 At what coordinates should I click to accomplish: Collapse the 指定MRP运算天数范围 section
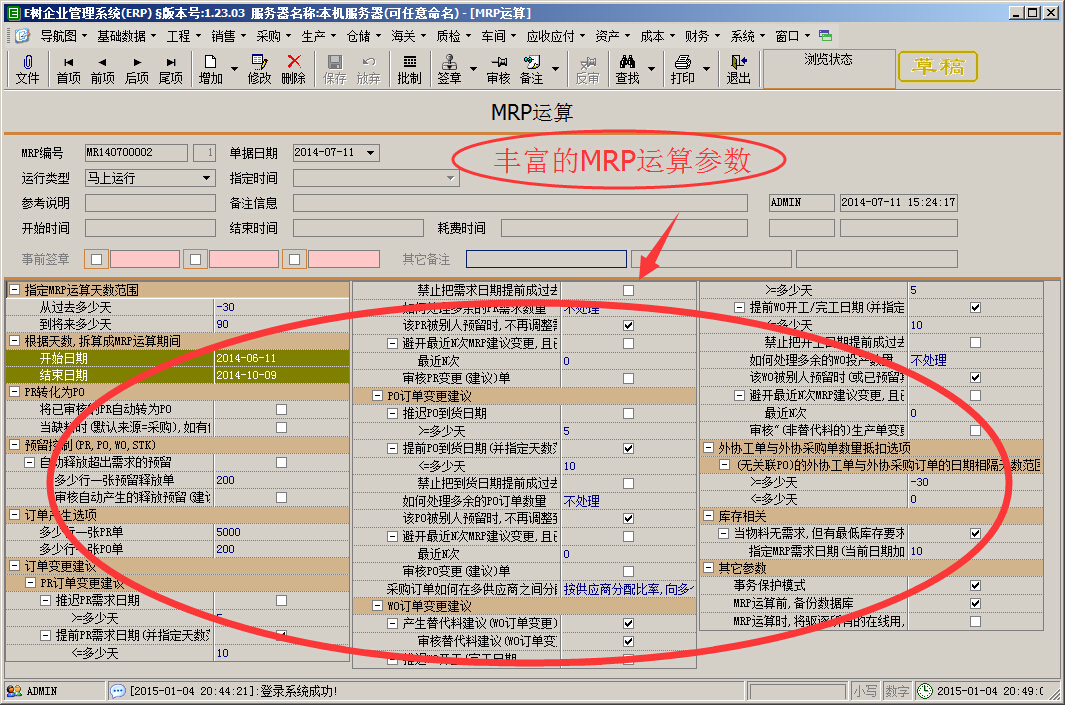coord(14,290)
